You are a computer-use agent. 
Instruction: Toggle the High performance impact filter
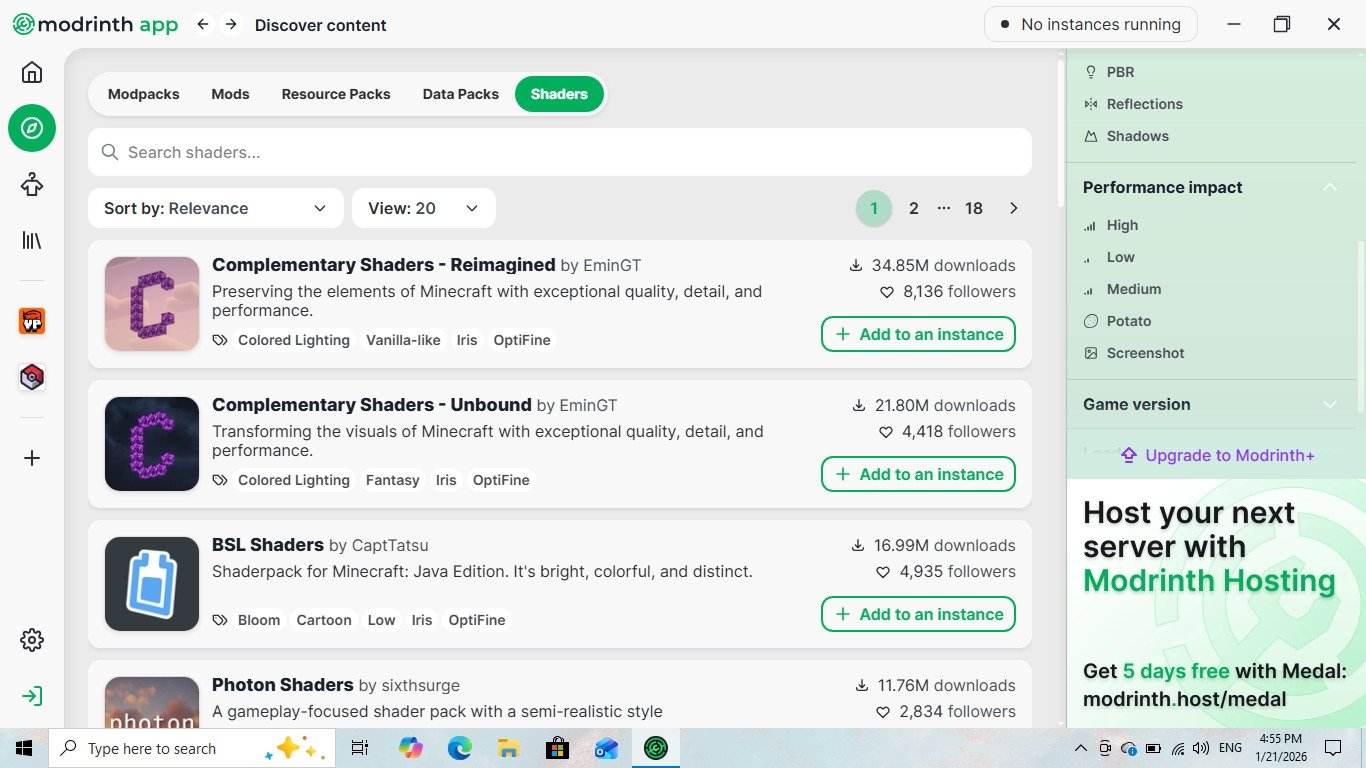click(1121, 225)
